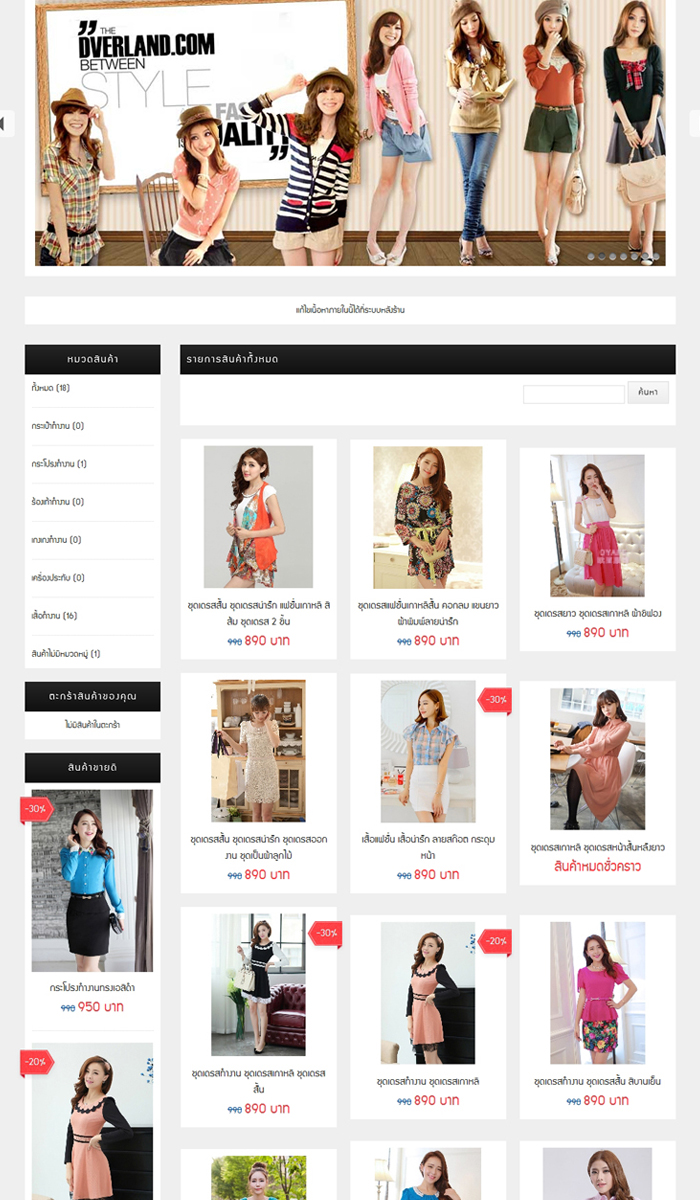Select the first banner pagination dot
The image size is (700, 1200).
(x=591, y=257)
